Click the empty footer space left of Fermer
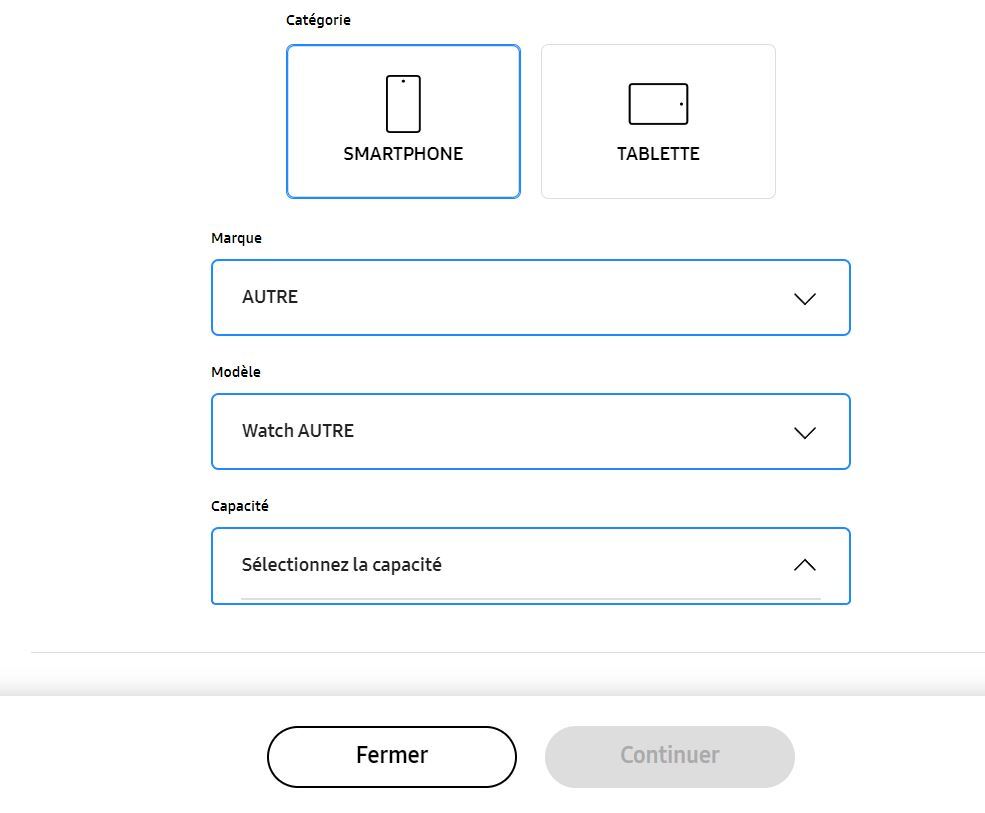 tap(130, 756)
